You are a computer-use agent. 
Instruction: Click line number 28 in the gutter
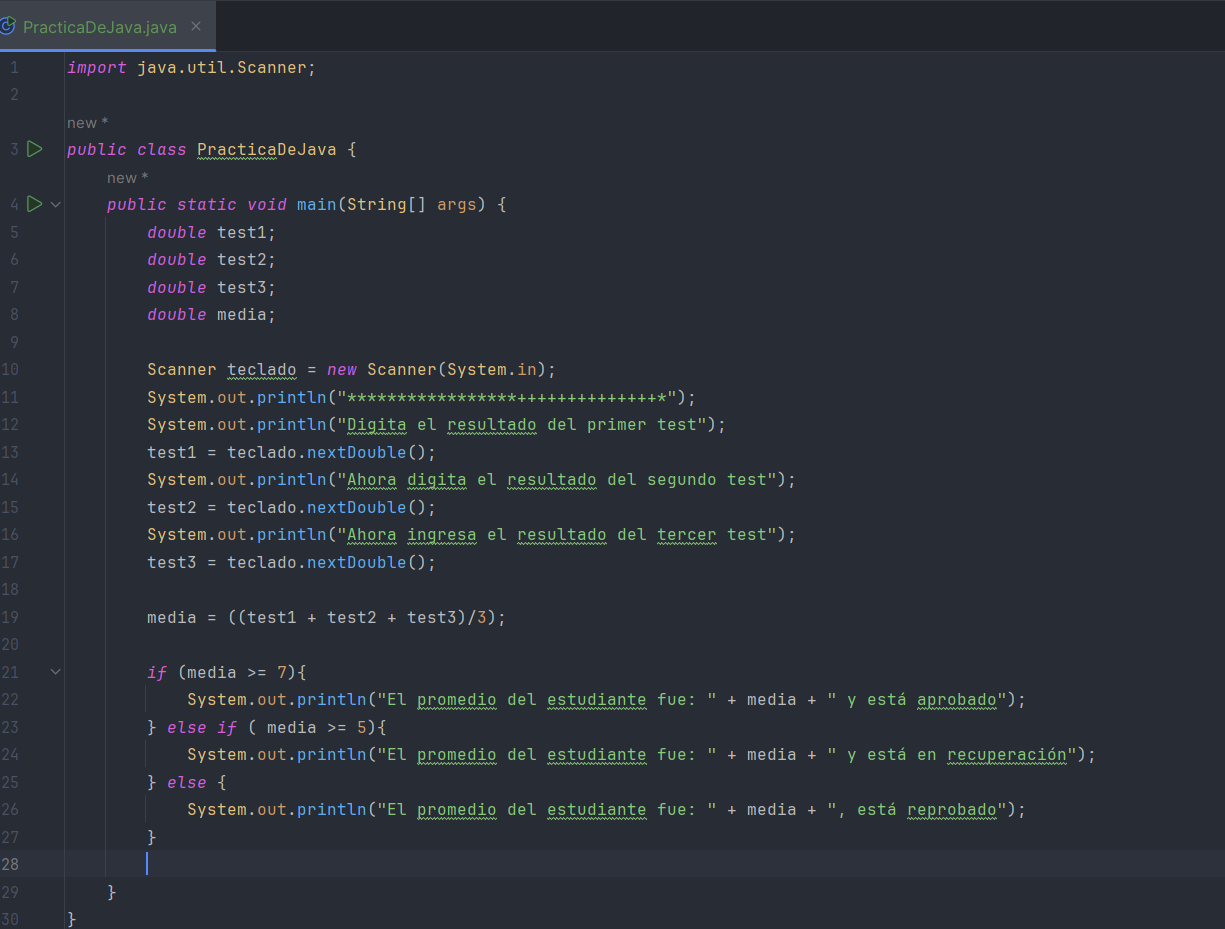point(10,864)
